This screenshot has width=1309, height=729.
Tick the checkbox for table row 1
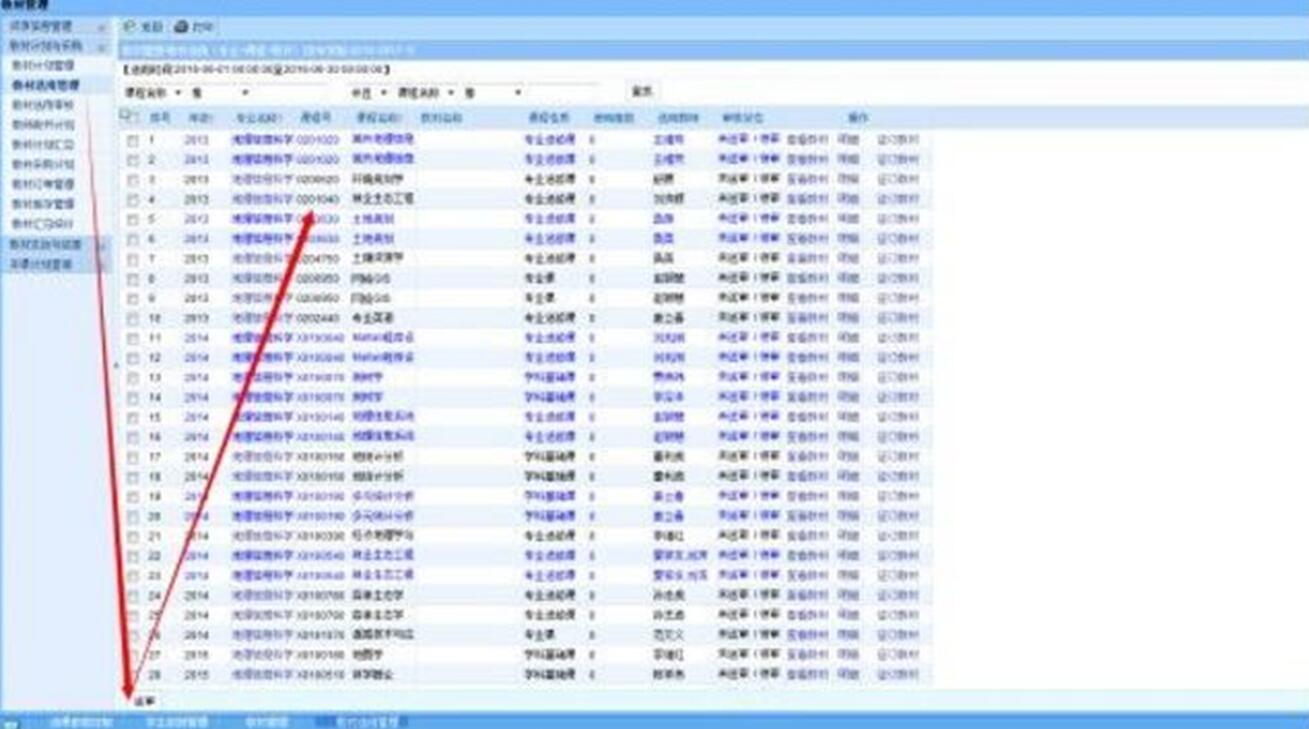pyautogui.click(x=133, y=141)
